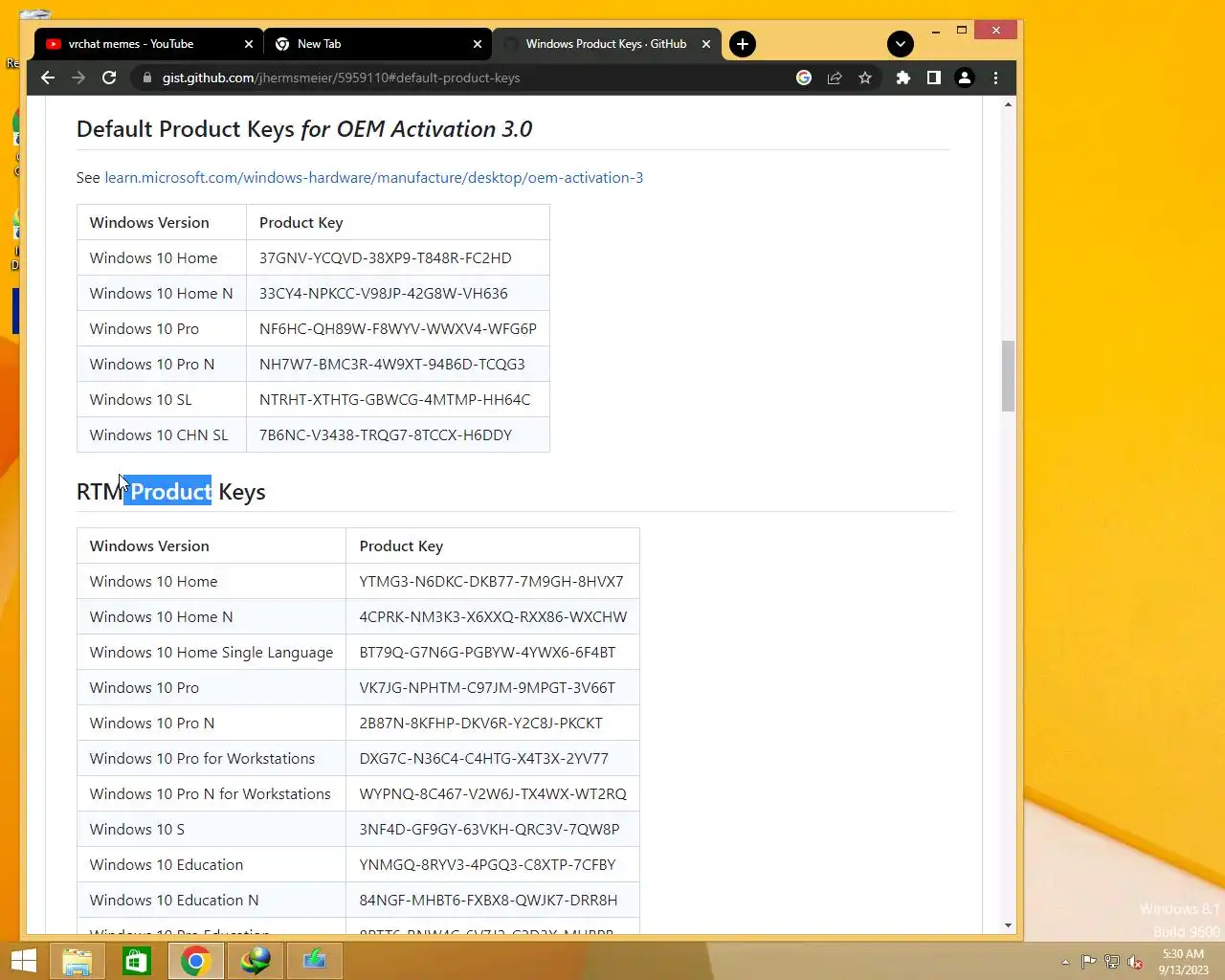Click key VK7JG-NPHTM-C97JM-9MPGT-3V66T

[487, 688]
